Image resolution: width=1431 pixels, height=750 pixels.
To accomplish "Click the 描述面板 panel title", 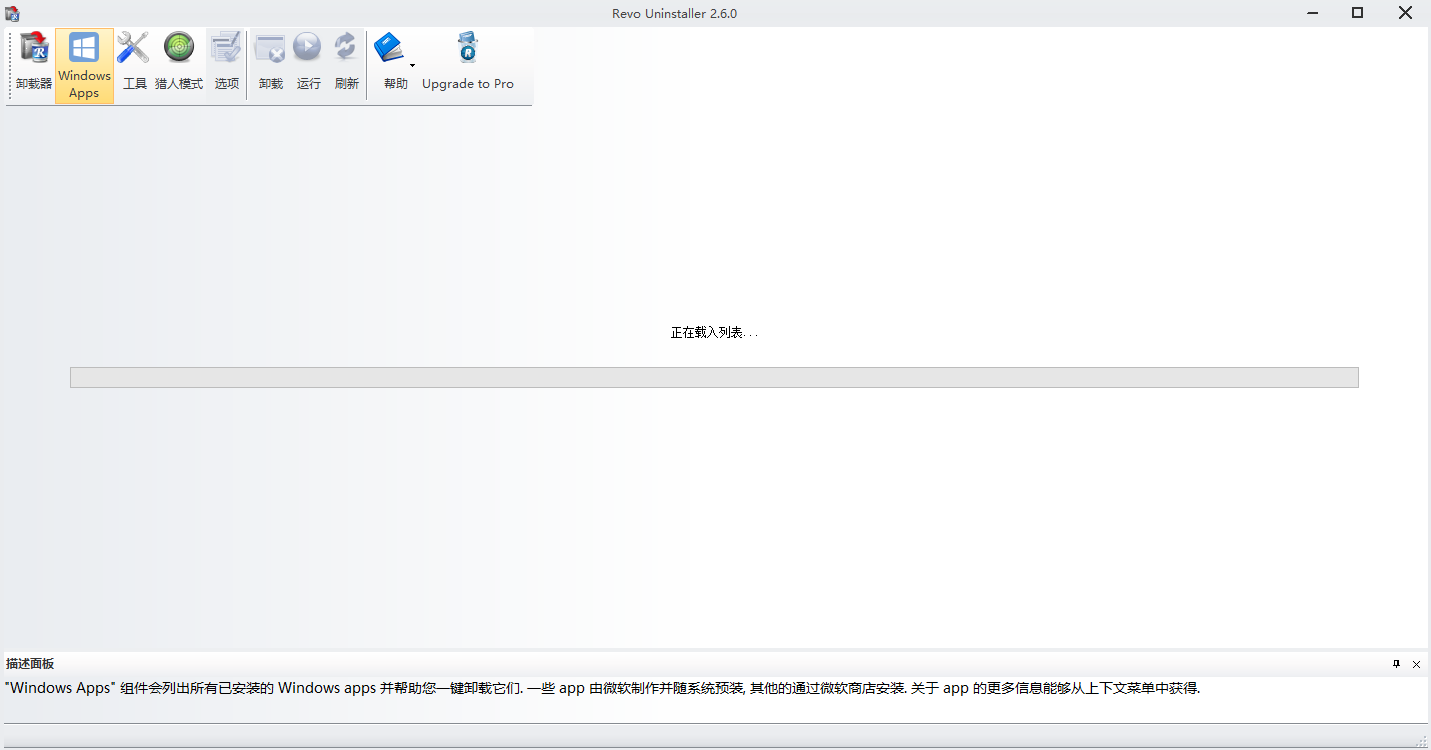I will coord(30,664).
